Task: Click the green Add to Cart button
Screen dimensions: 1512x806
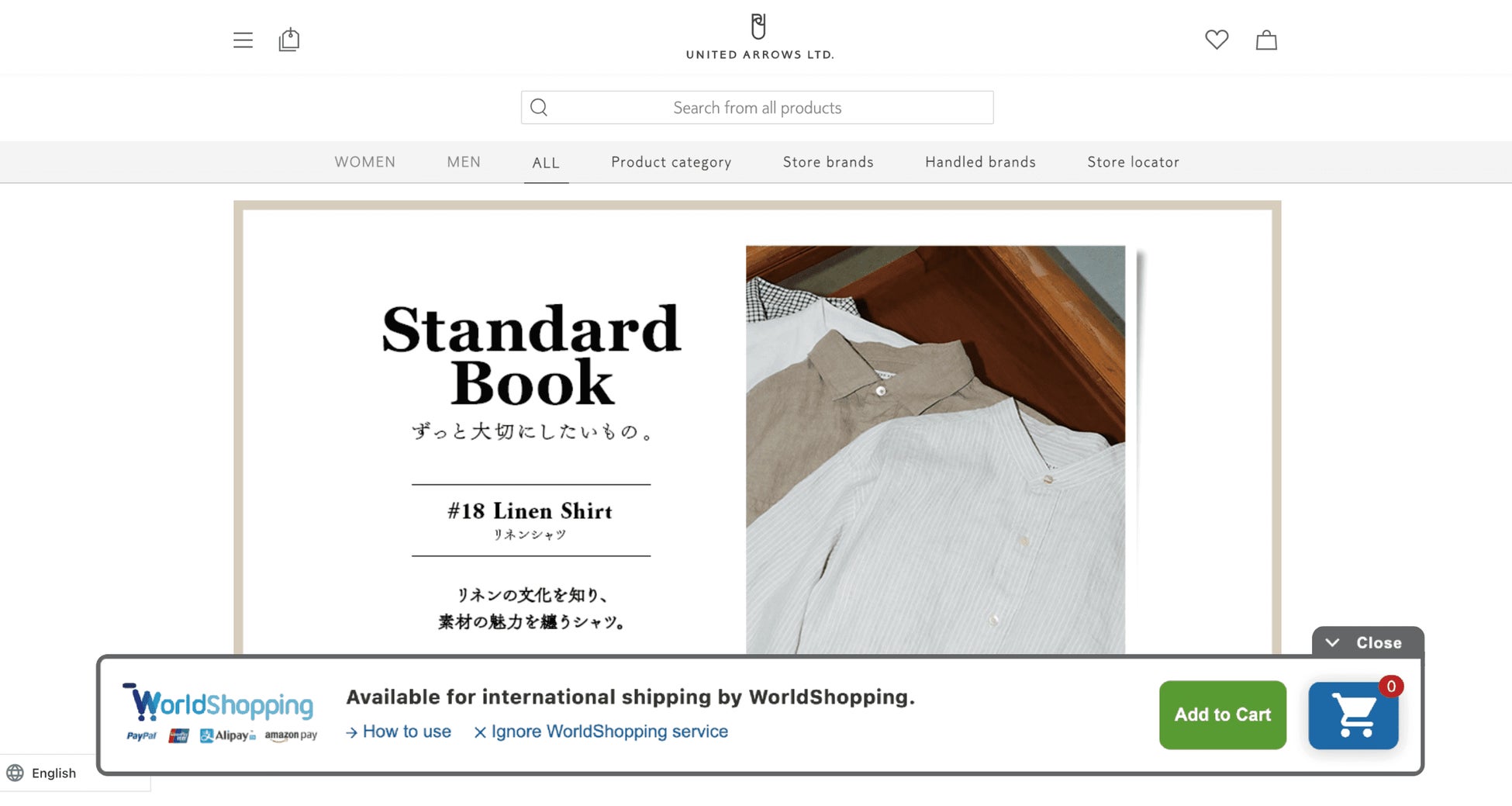Action: pyautogui.click(x=1223, y=715)
